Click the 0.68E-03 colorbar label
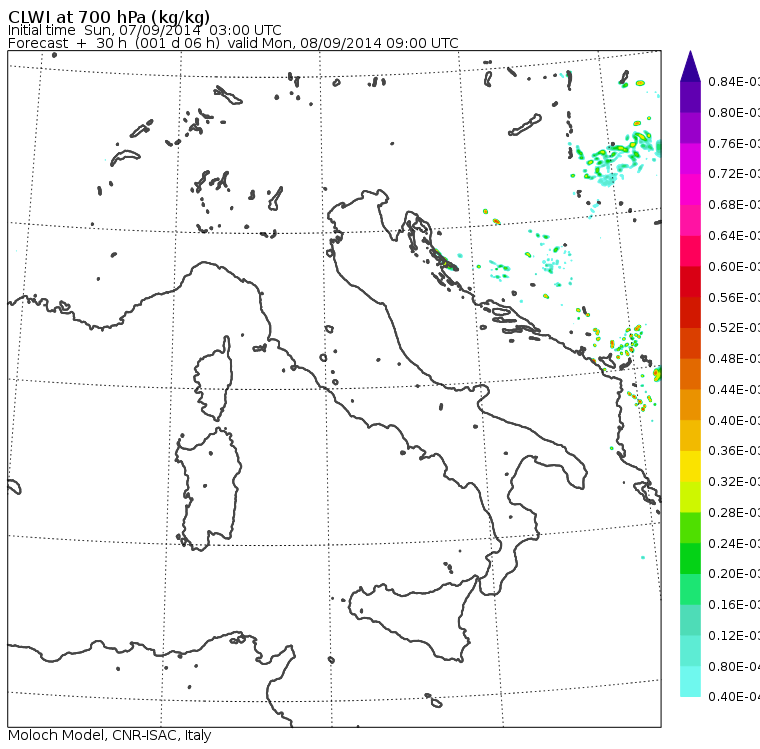This screenshot has height=749, width=760. 734,205
